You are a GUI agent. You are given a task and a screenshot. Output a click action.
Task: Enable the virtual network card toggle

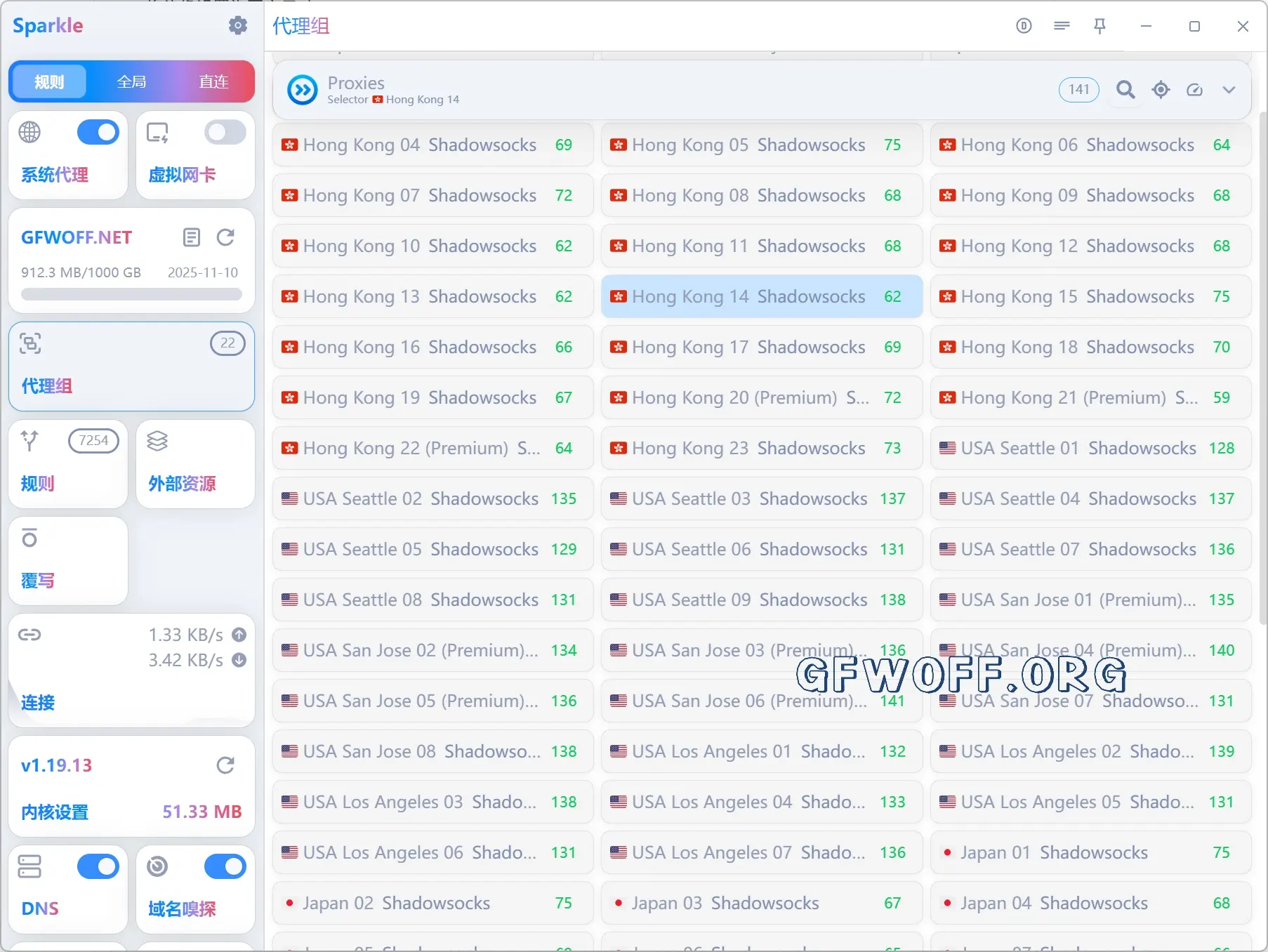(x=225, y=132)
